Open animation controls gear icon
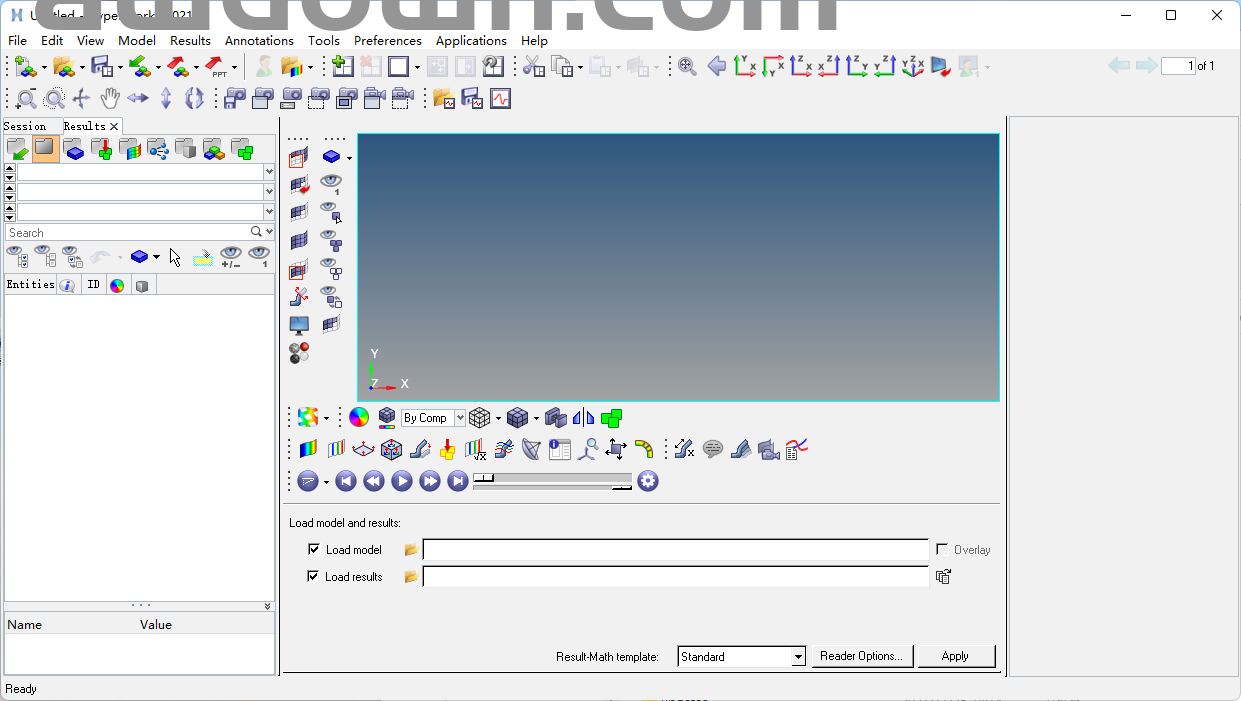The width and height of the screenshot is (1241, 701). pyautogui.click(x=648, y=482)
